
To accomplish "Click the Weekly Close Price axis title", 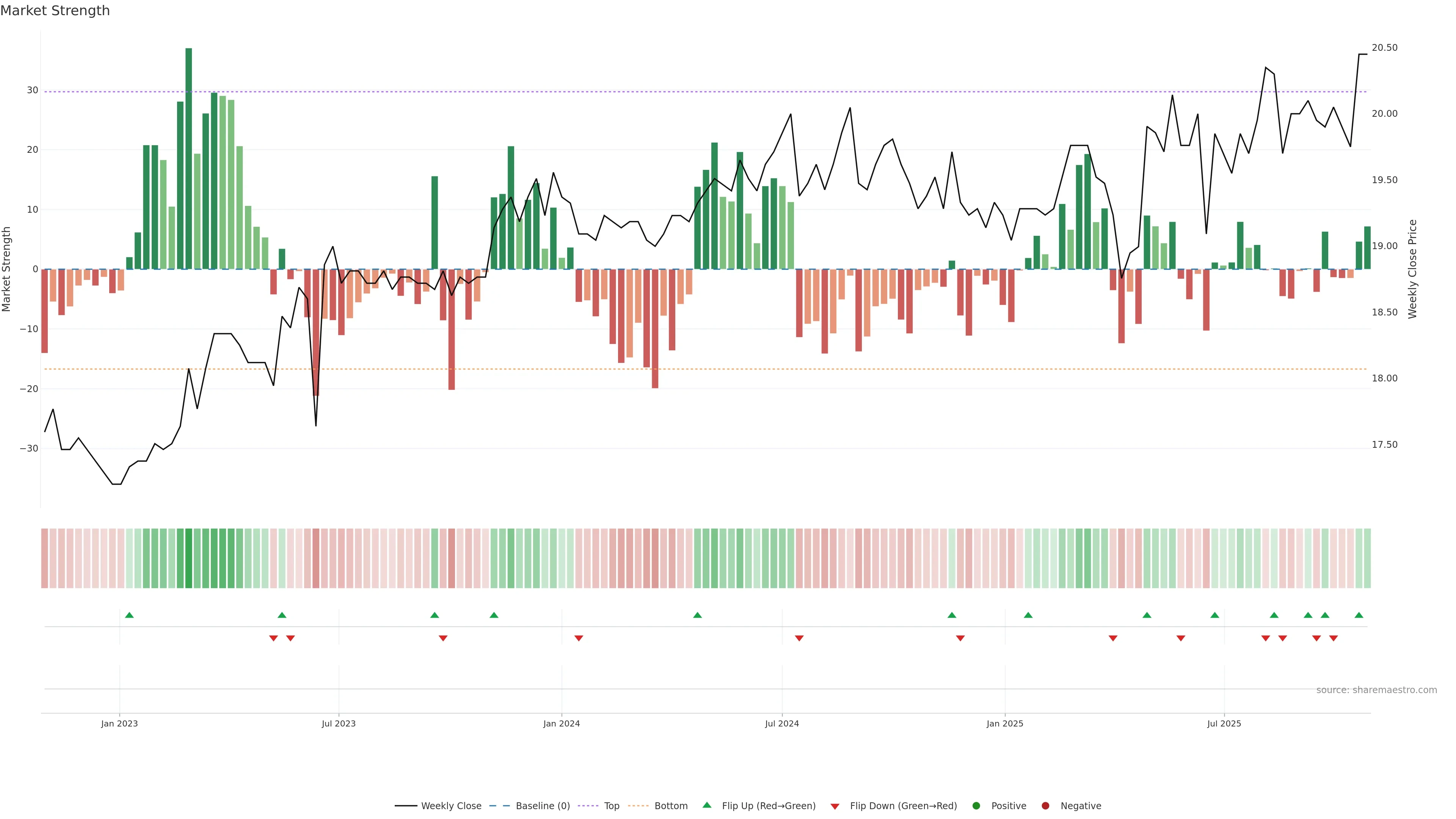I will click(1412, 269).
